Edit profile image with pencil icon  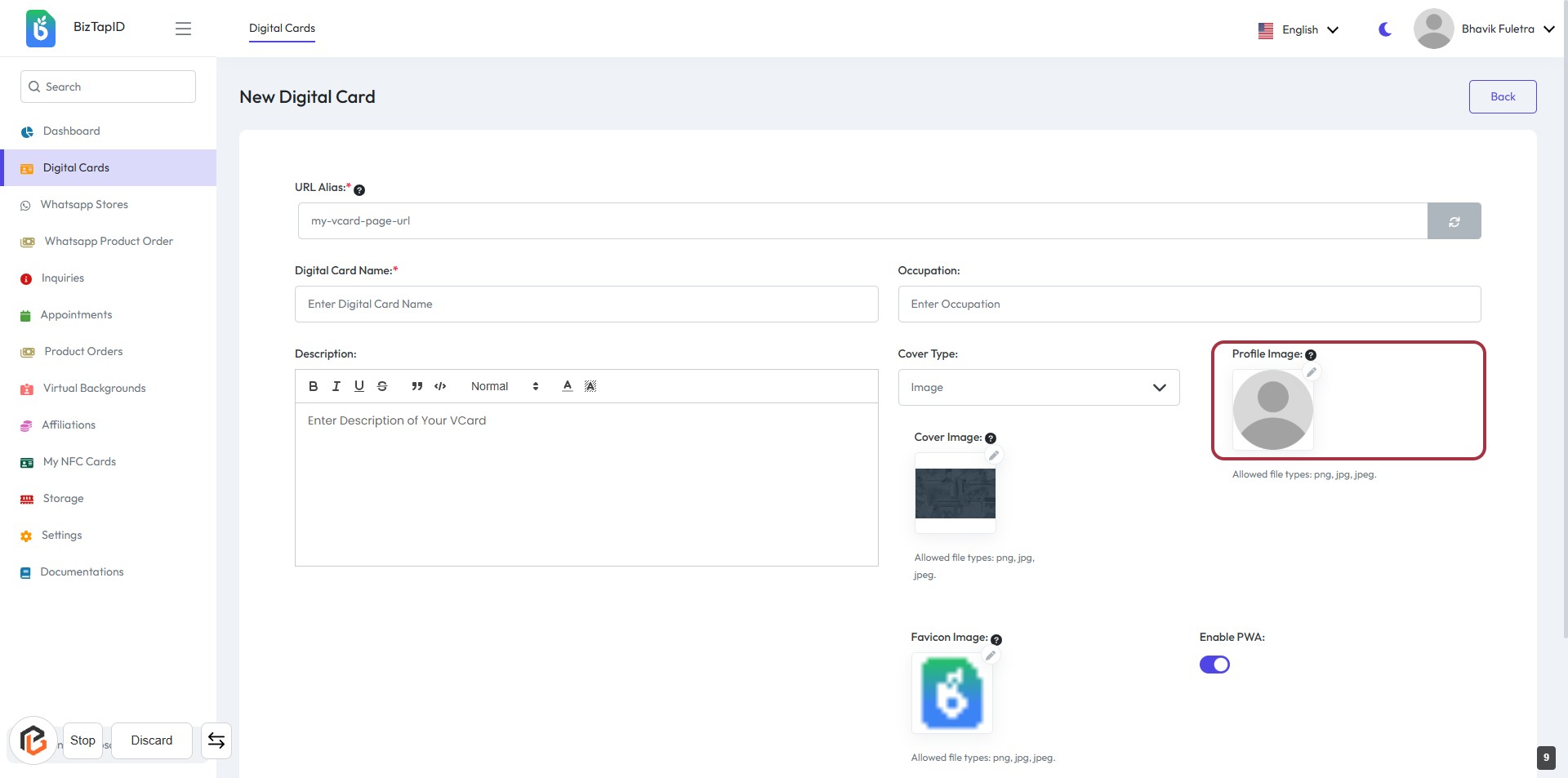pyautogui.click(x=1312, y=372)
